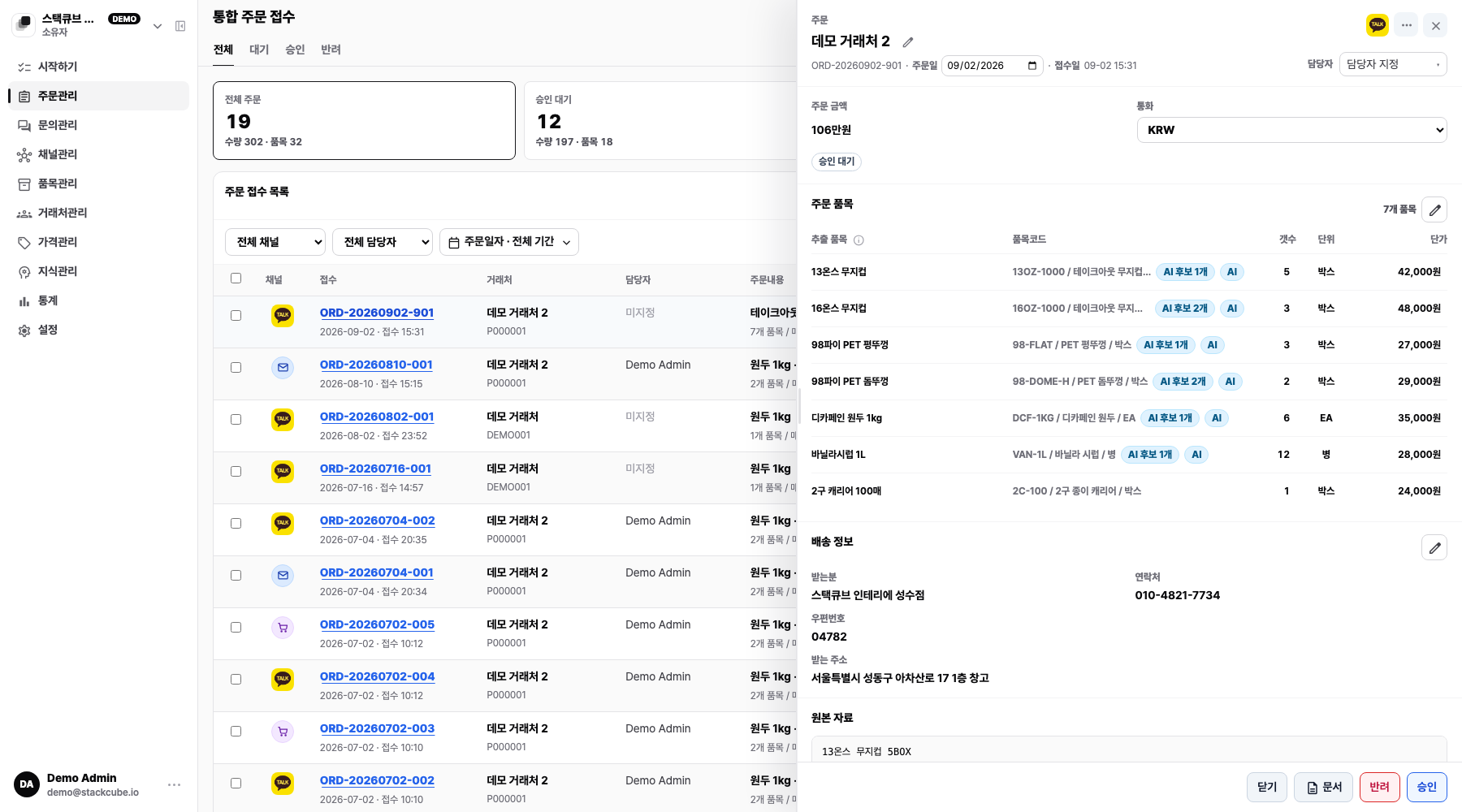The image size is (1462, 812).
Task: Open order link ORD-20260902-901
Action: pos(377,313)
